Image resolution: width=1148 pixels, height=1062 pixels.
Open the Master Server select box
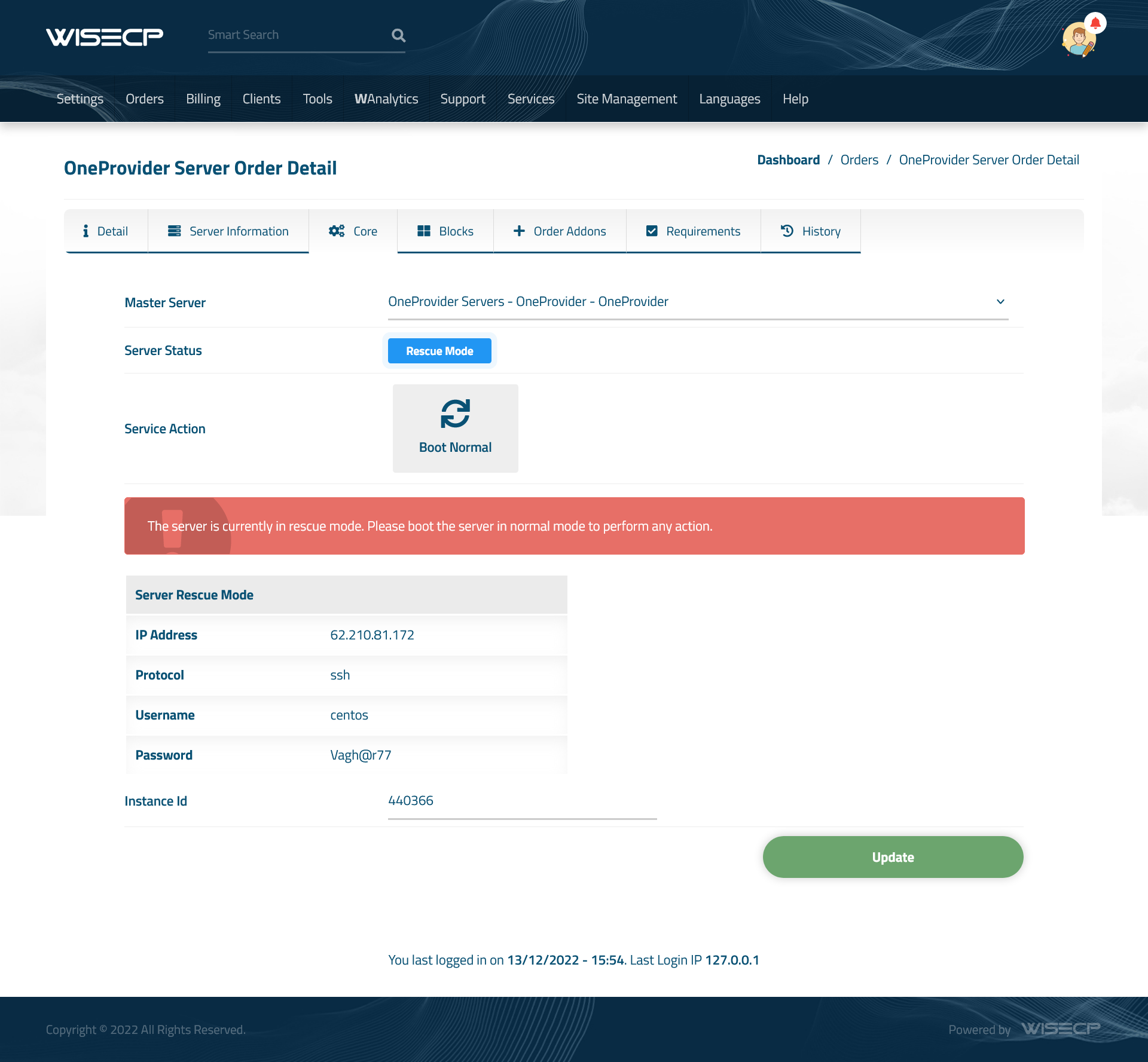click(x=698, y=302)
